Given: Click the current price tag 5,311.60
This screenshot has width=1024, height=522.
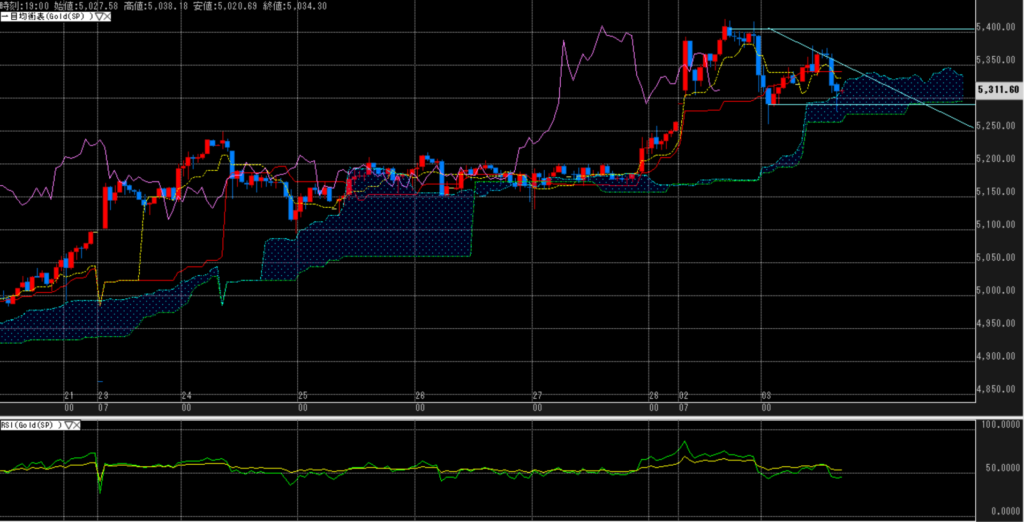Looking at the screenshot, I should (x=999, y=90).
